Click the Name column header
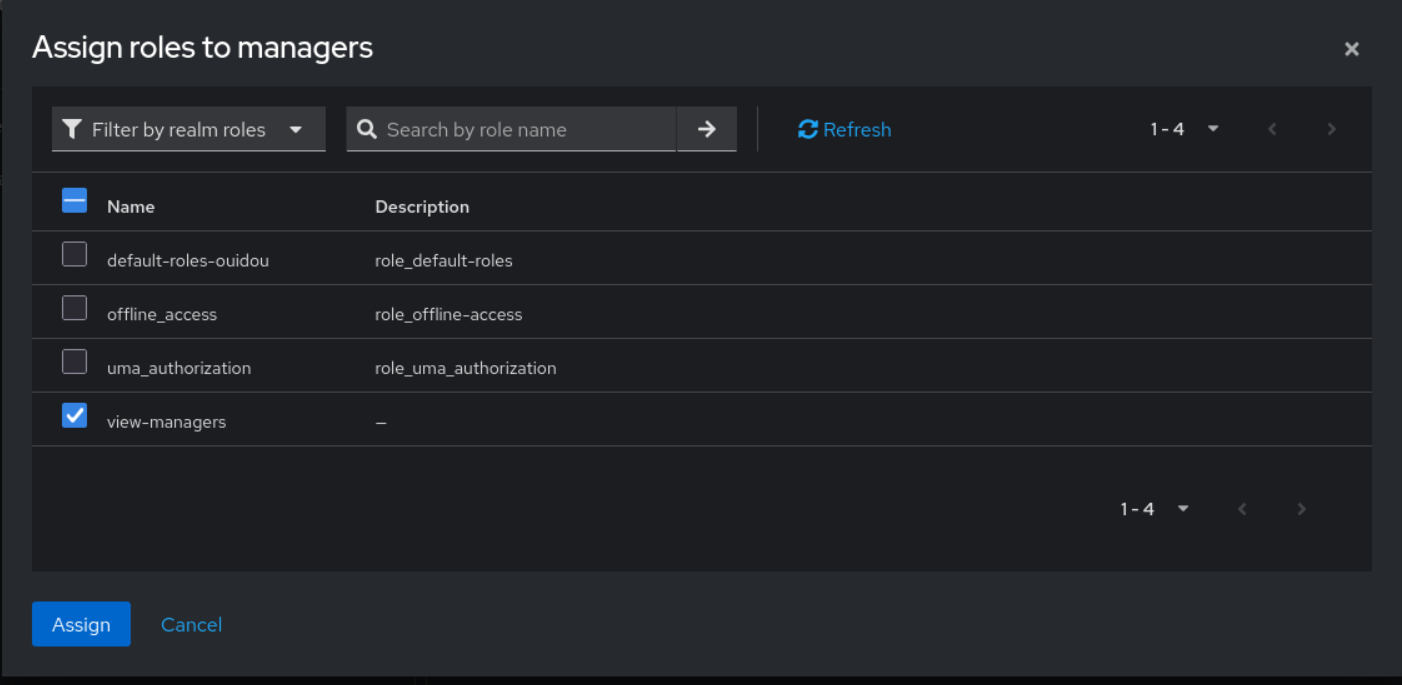Image resolution: width=1402 pixels, height=685 pixels. 131,207
